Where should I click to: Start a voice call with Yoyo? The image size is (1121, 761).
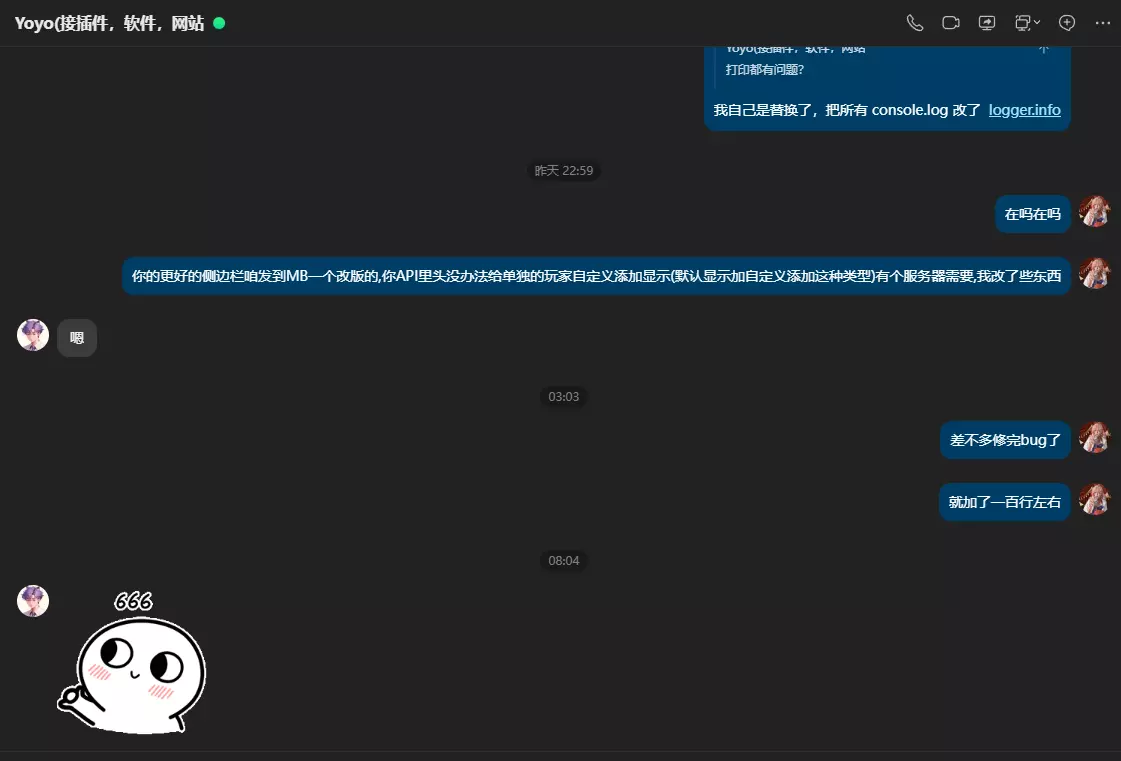tap(914, 23)
